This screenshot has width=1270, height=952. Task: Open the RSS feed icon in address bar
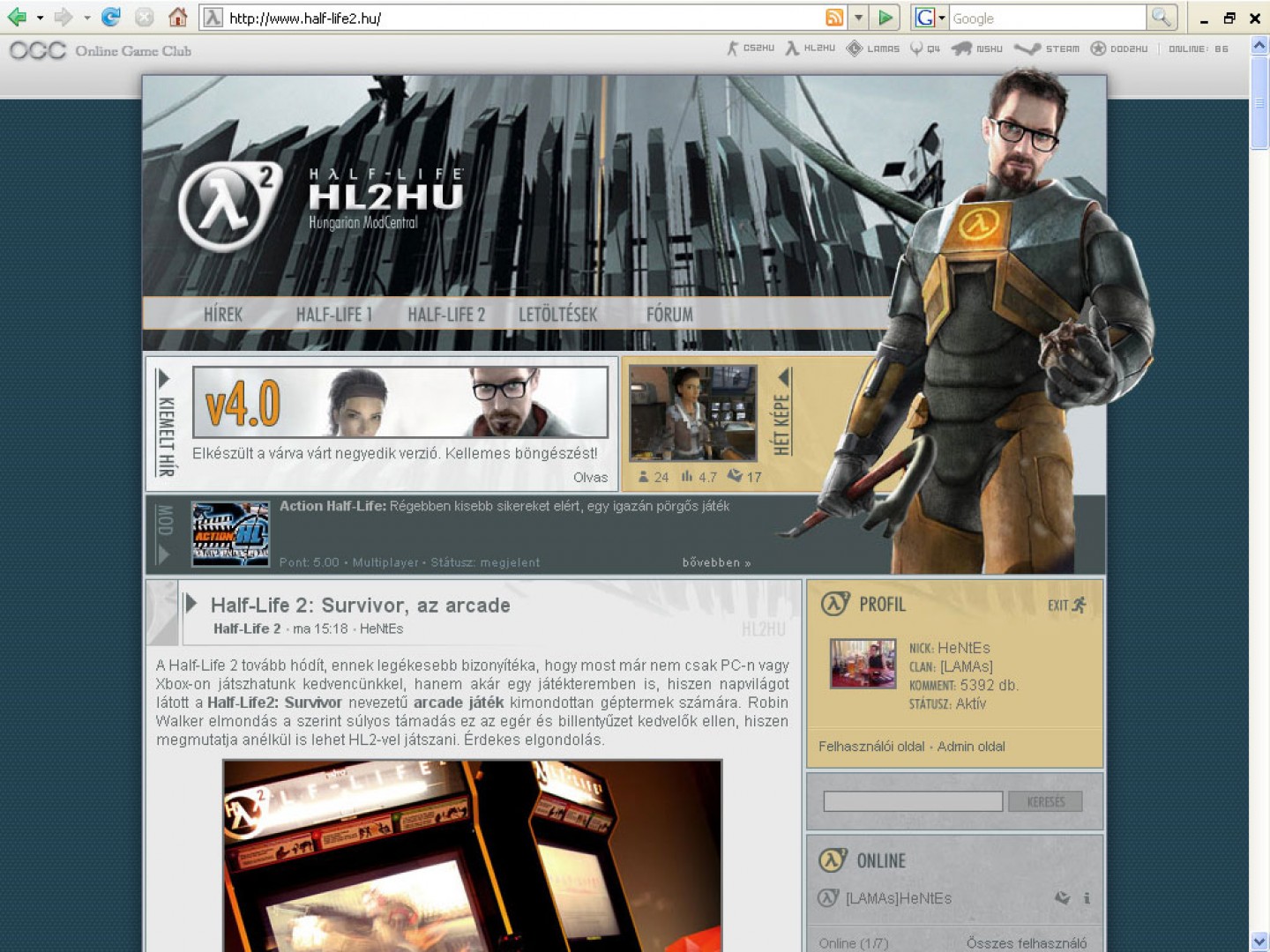pos(834,17)
